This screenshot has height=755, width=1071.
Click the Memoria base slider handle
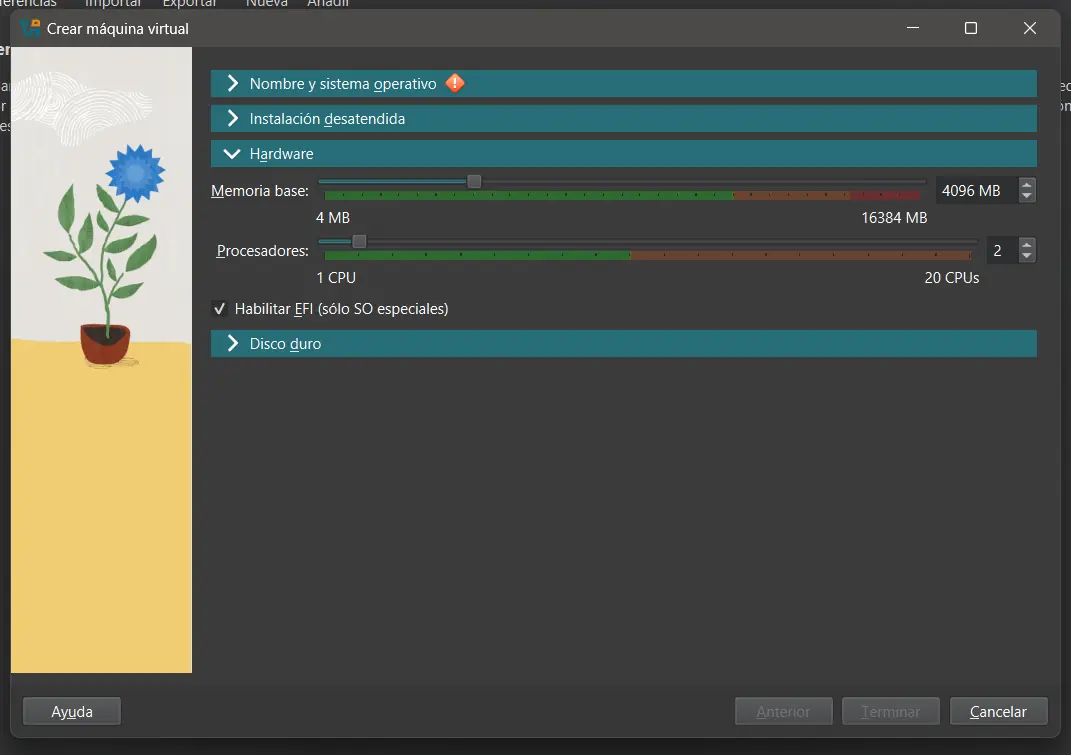tap(474, 181)
